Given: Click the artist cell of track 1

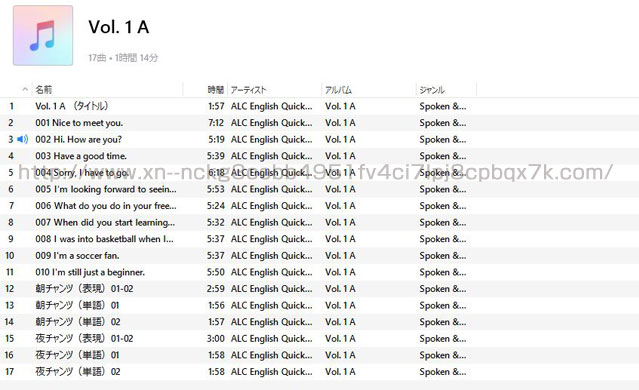Looking at the screenshot, I should [x=272, y=106].
